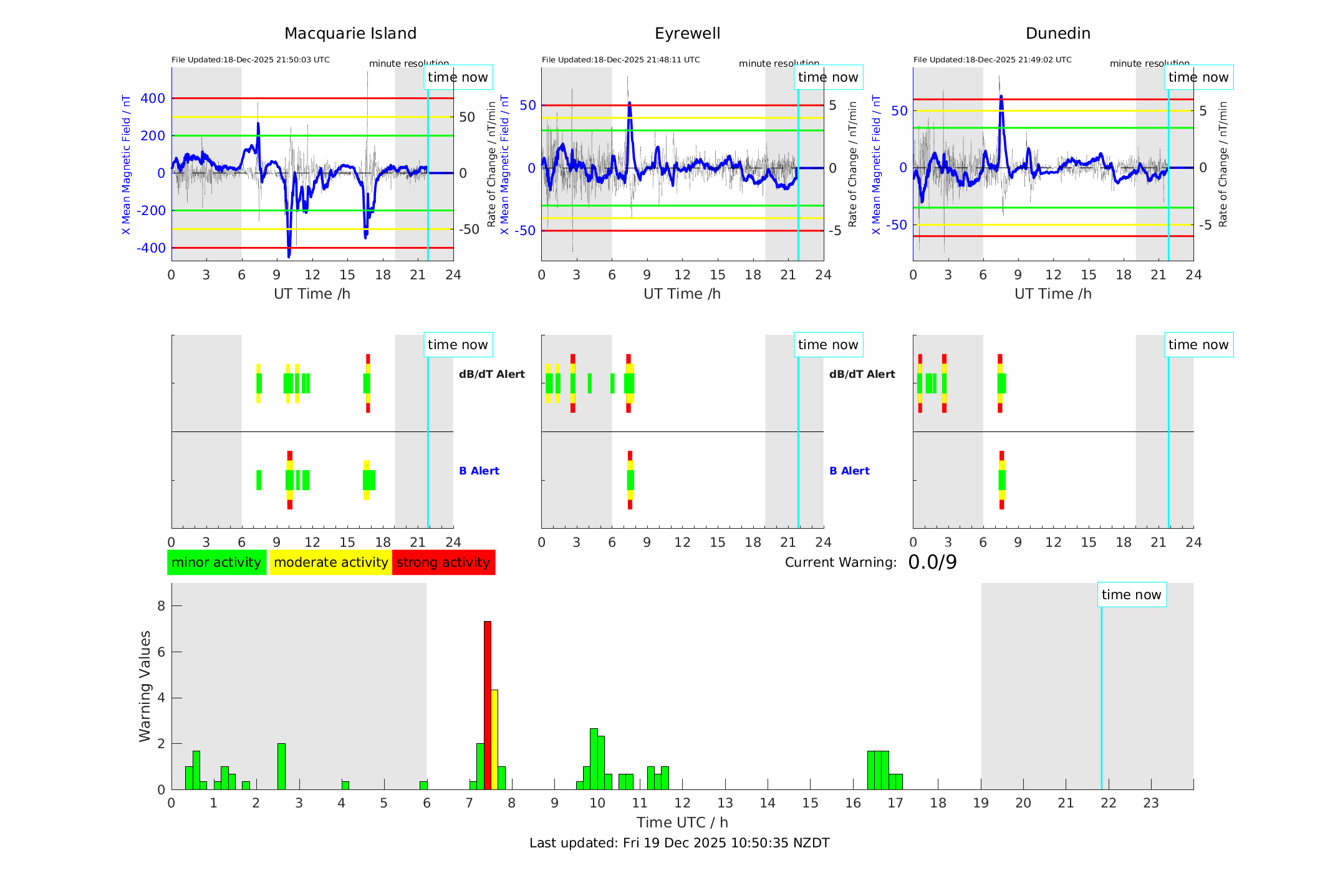Click the yellow warning bar beside the red bar
The height and width of the screenshot is (896, 1320).
pos(494,739)
